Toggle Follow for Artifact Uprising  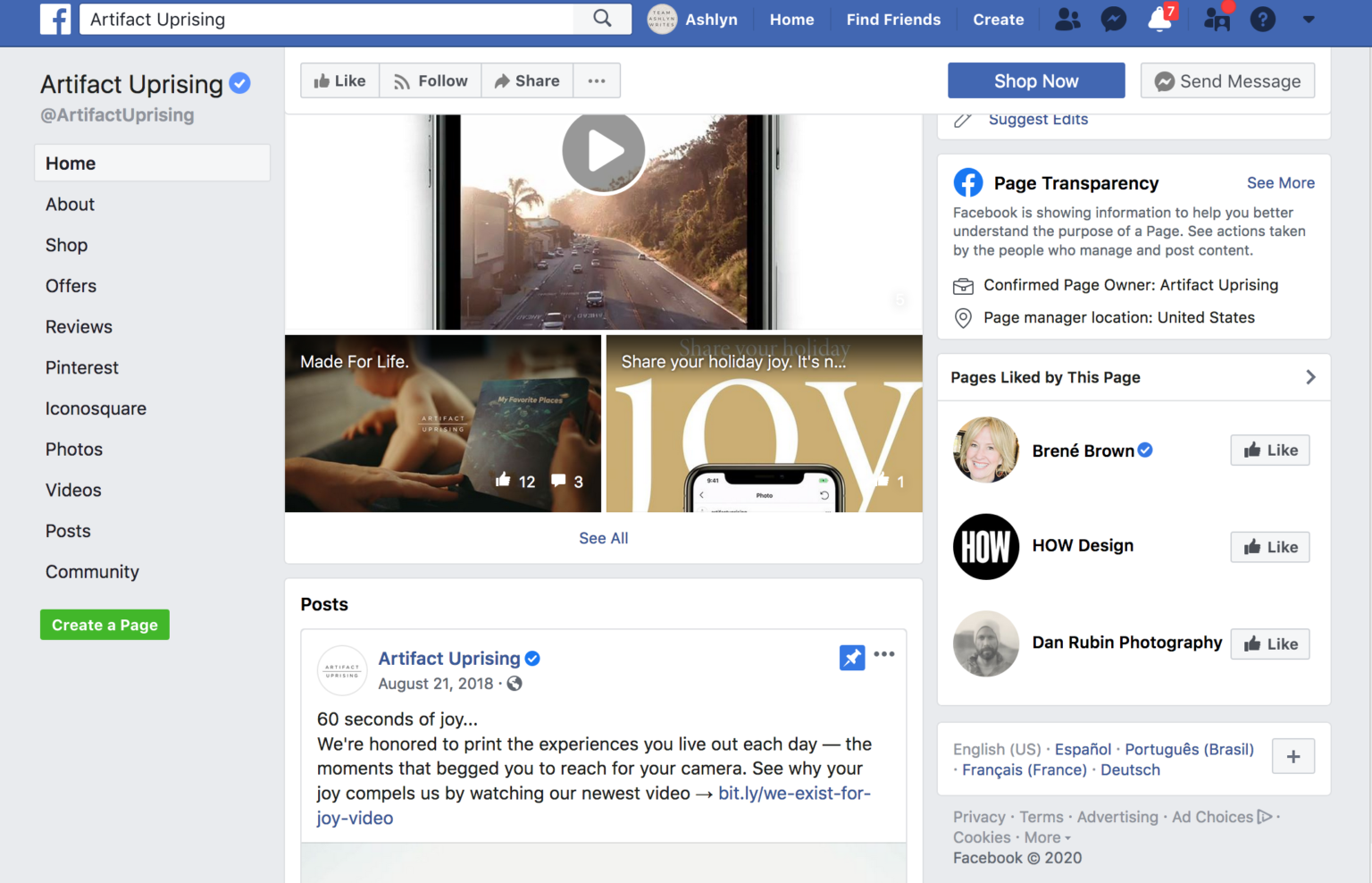(x=430, y=80)
